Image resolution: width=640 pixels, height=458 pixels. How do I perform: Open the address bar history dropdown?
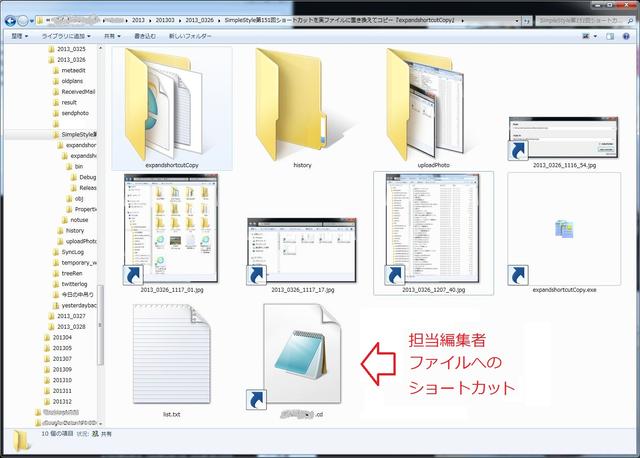tap(517, 20)
